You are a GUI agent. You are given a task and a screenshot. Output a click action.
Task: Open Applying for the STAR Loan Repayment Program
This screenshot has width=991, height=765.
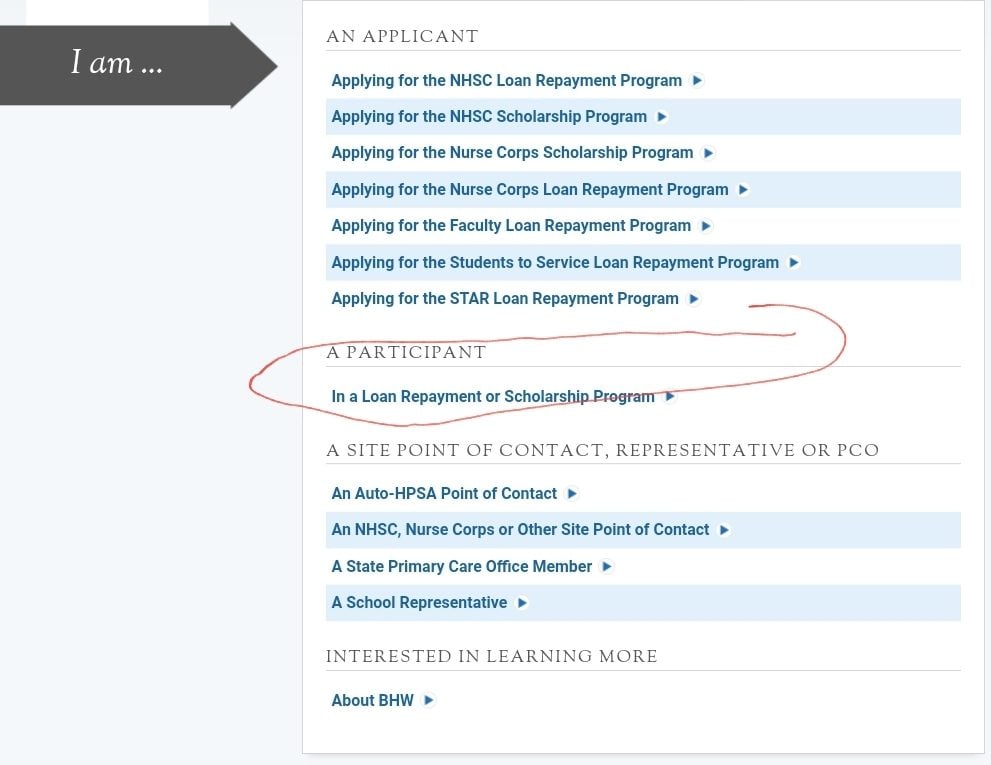[x=505, y=298]
